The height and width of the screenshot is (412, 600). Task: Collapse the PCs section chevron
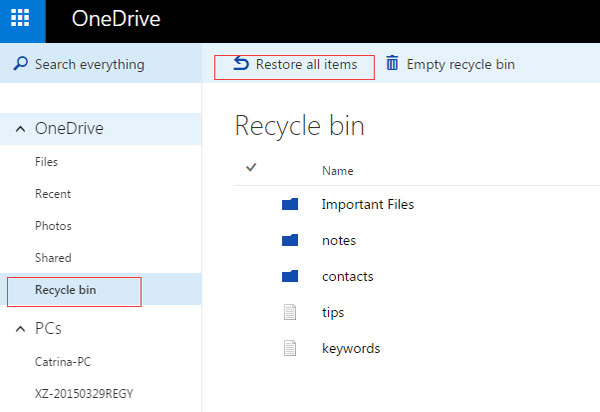[20, 328]
